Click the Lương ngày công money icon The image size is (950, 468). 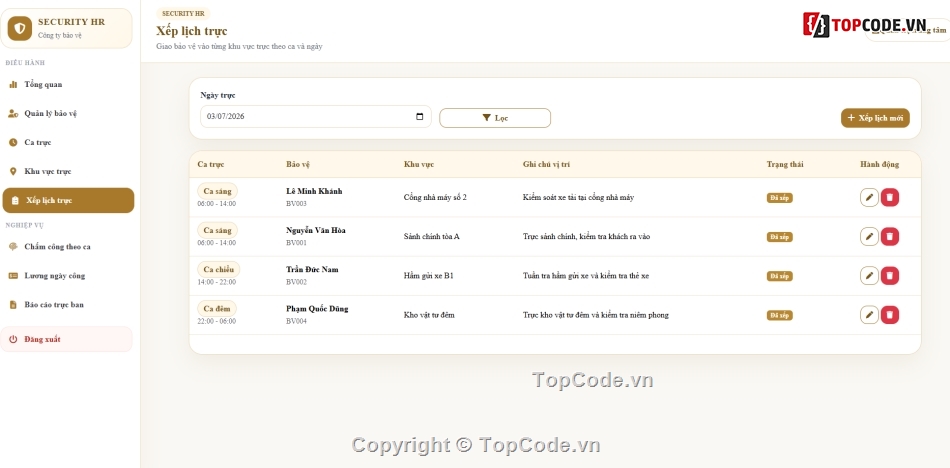pyautogui.click(x=13, y=276)
